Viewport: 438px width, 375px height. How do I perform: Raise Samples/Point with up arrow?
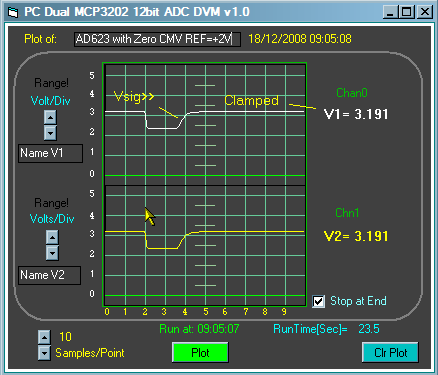44,337
